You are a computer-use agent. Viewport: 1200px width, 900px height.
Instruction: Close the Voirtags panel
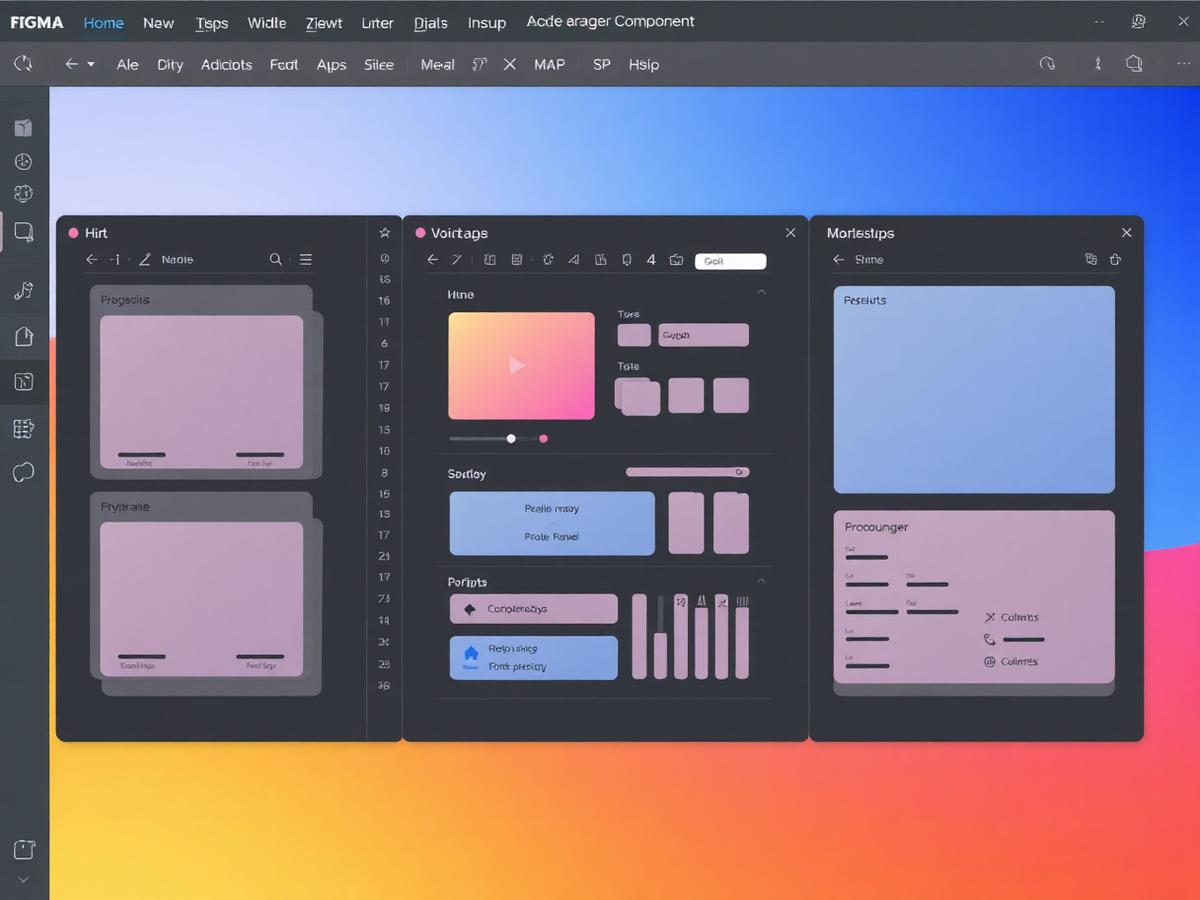click(x=790, y=232)
